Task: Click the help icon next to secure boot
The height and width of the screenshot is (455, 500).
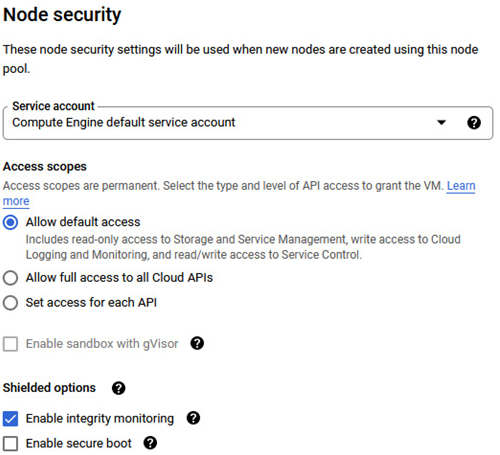Action: [150, 443]
